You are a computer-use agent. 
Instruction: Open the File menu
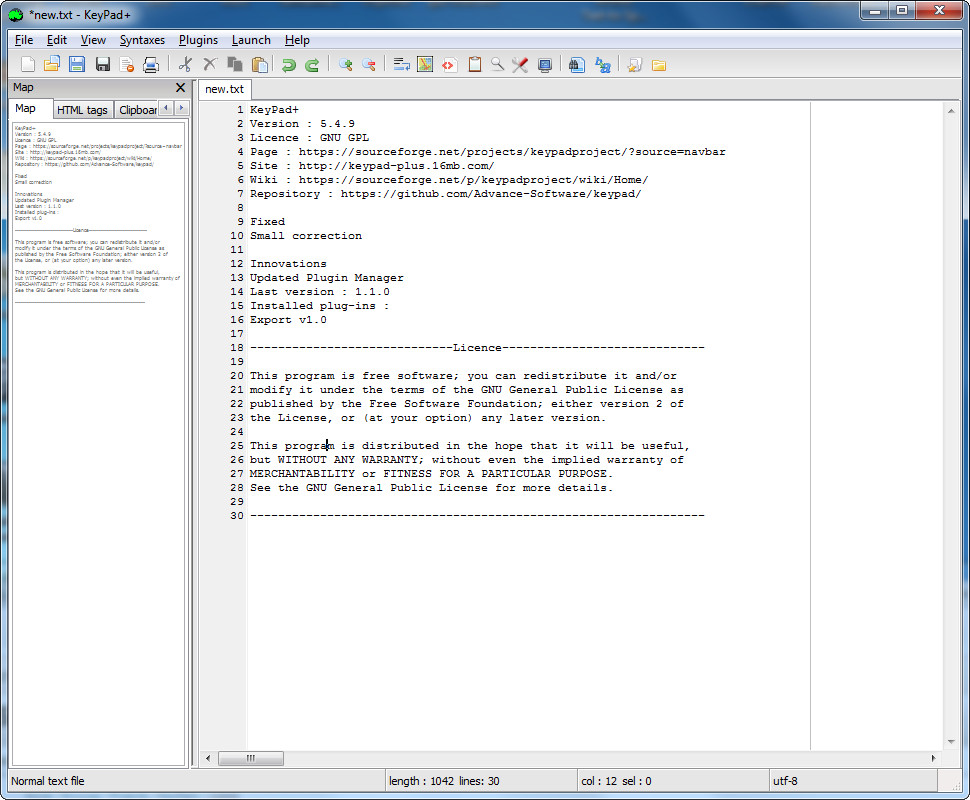[24, 40]
